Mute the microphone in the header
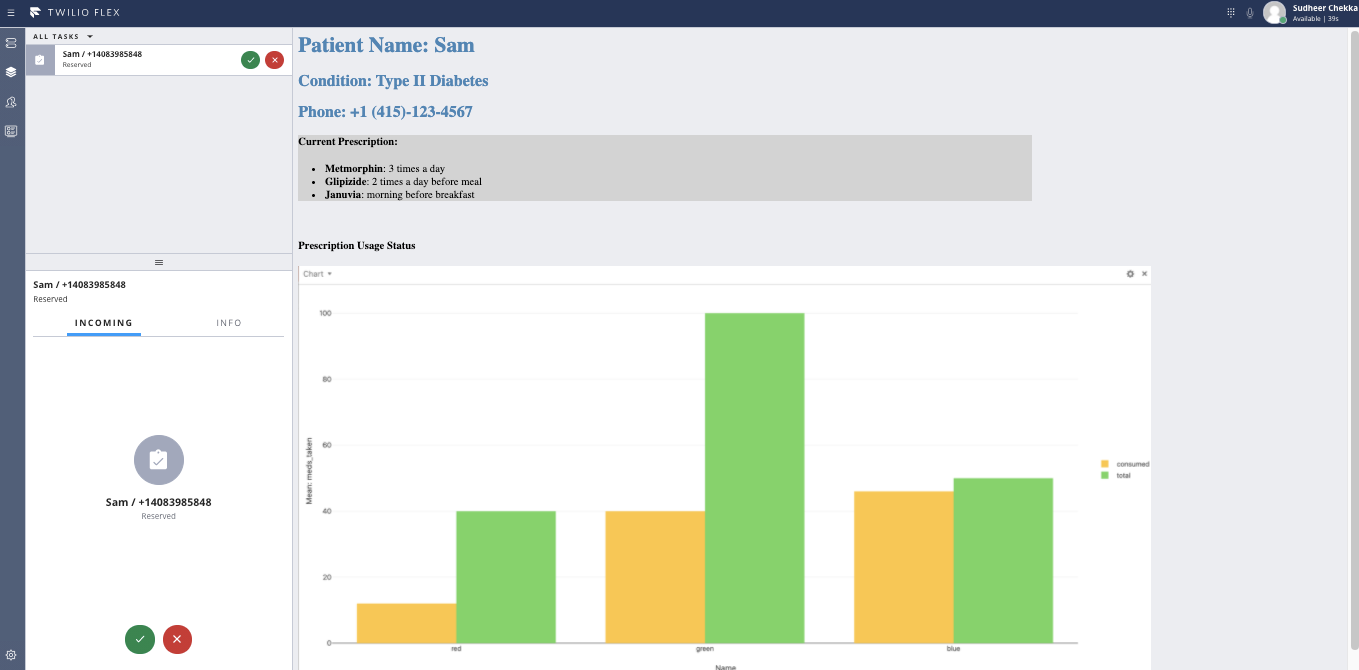 (1250, 13)
